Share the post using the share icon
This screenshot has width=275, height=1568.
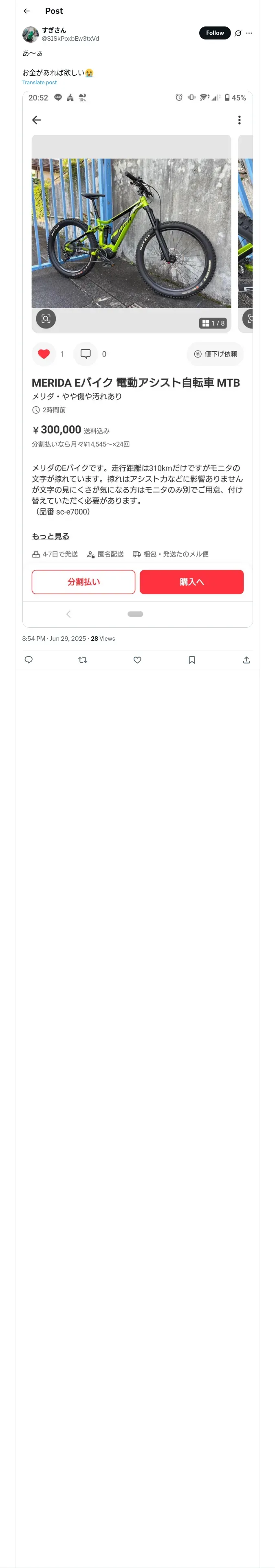pos(246,660)
